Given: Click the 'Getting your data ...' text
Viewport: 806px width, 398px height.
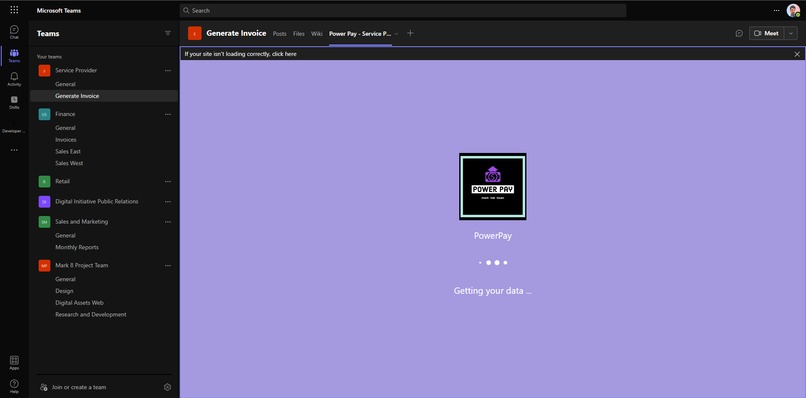Looking at the screenshot, I should pos(492,291).
